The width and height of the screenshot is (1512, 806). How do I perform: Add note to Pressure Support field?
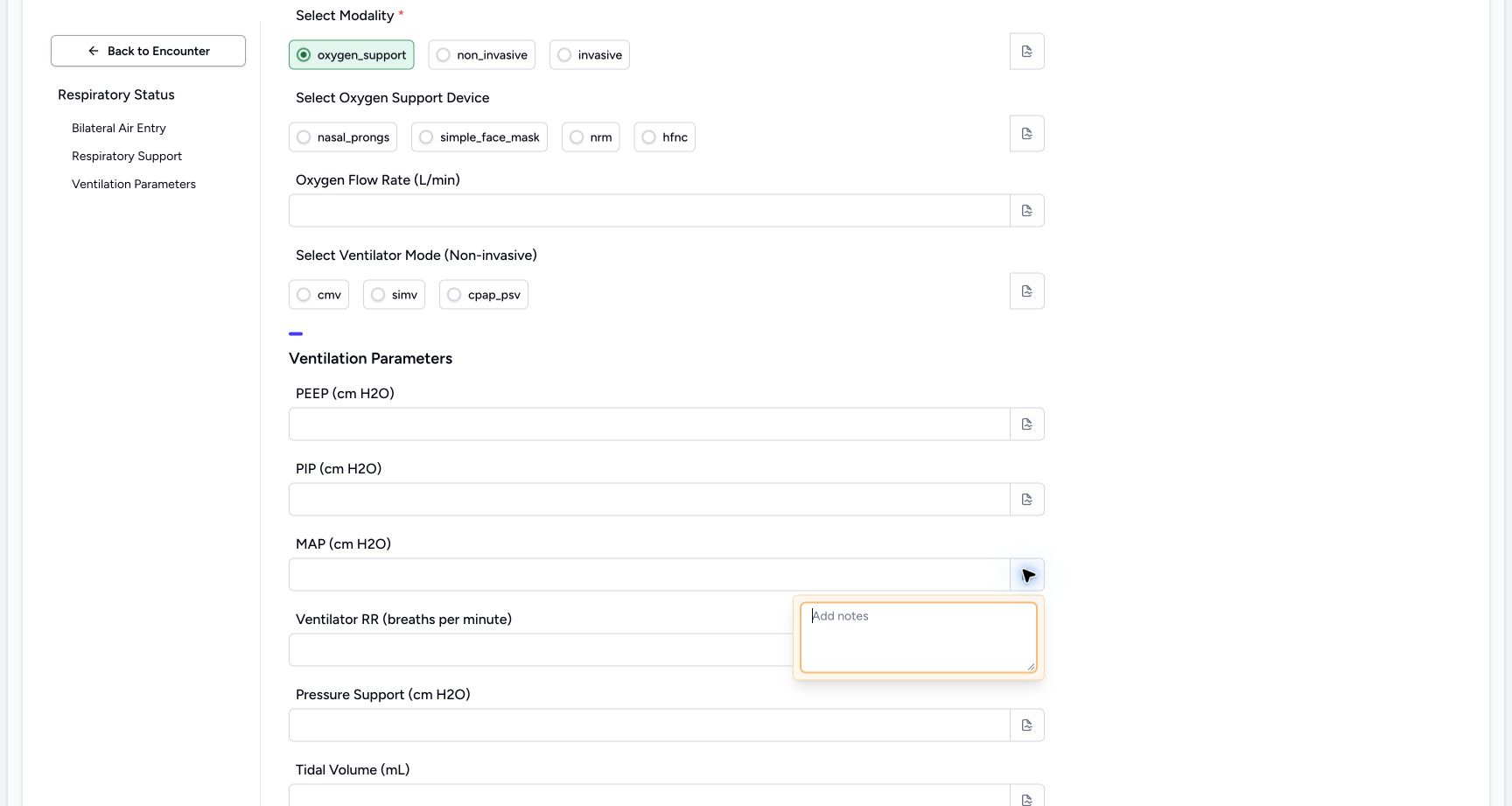click(1026, 725)
